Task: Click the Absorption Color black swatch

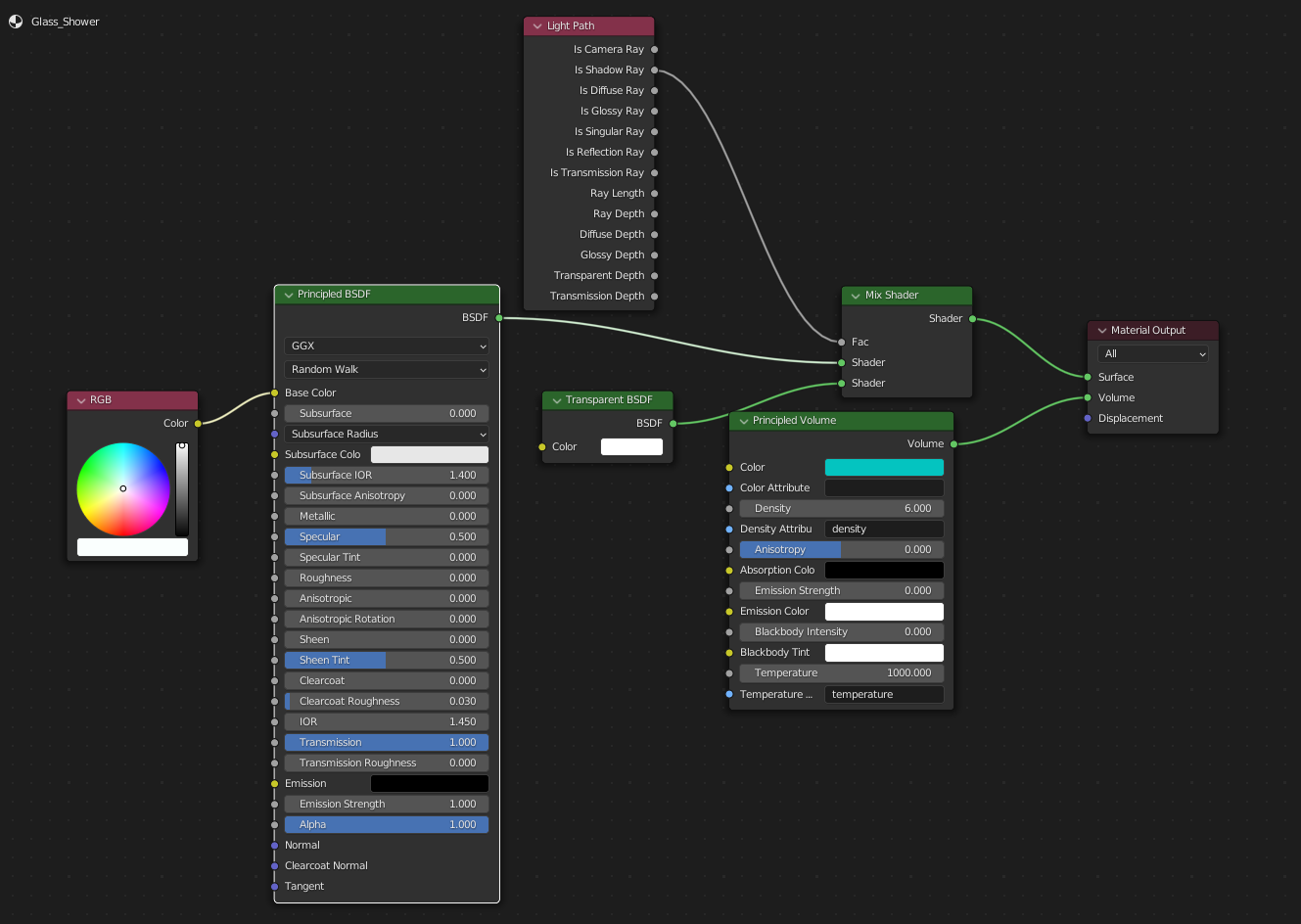Action: point(884,571)
